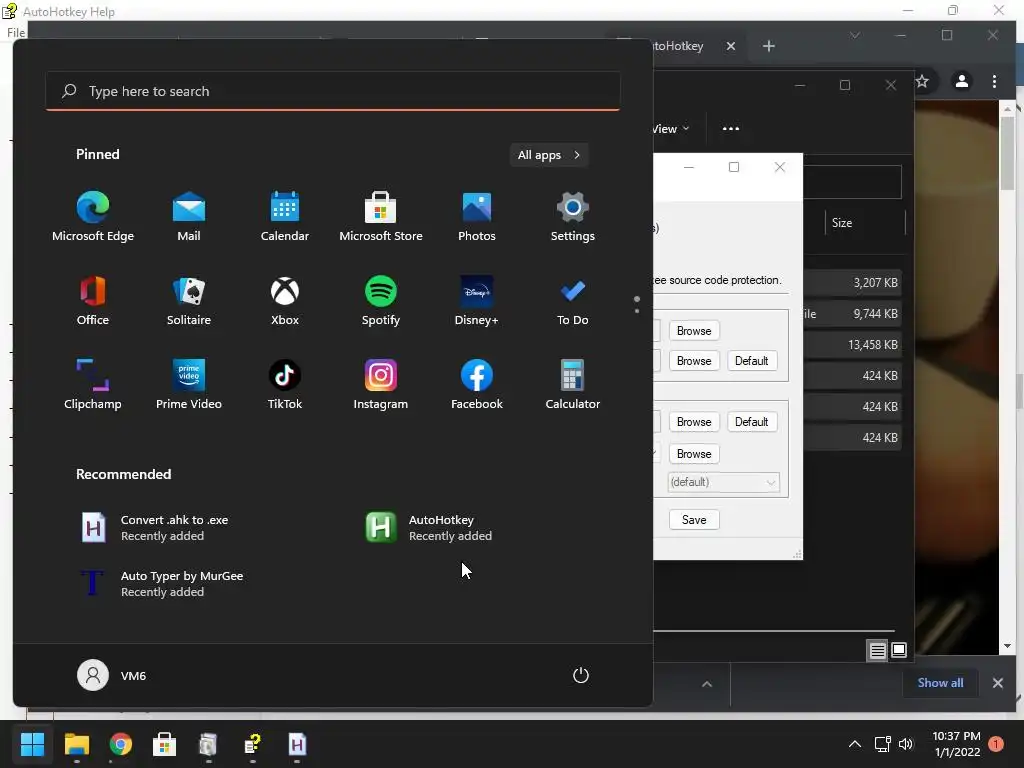The image size is (1024, 768).
Task: Click upper Default button in Ahk2Exe
Action: (x=751, y=361)
